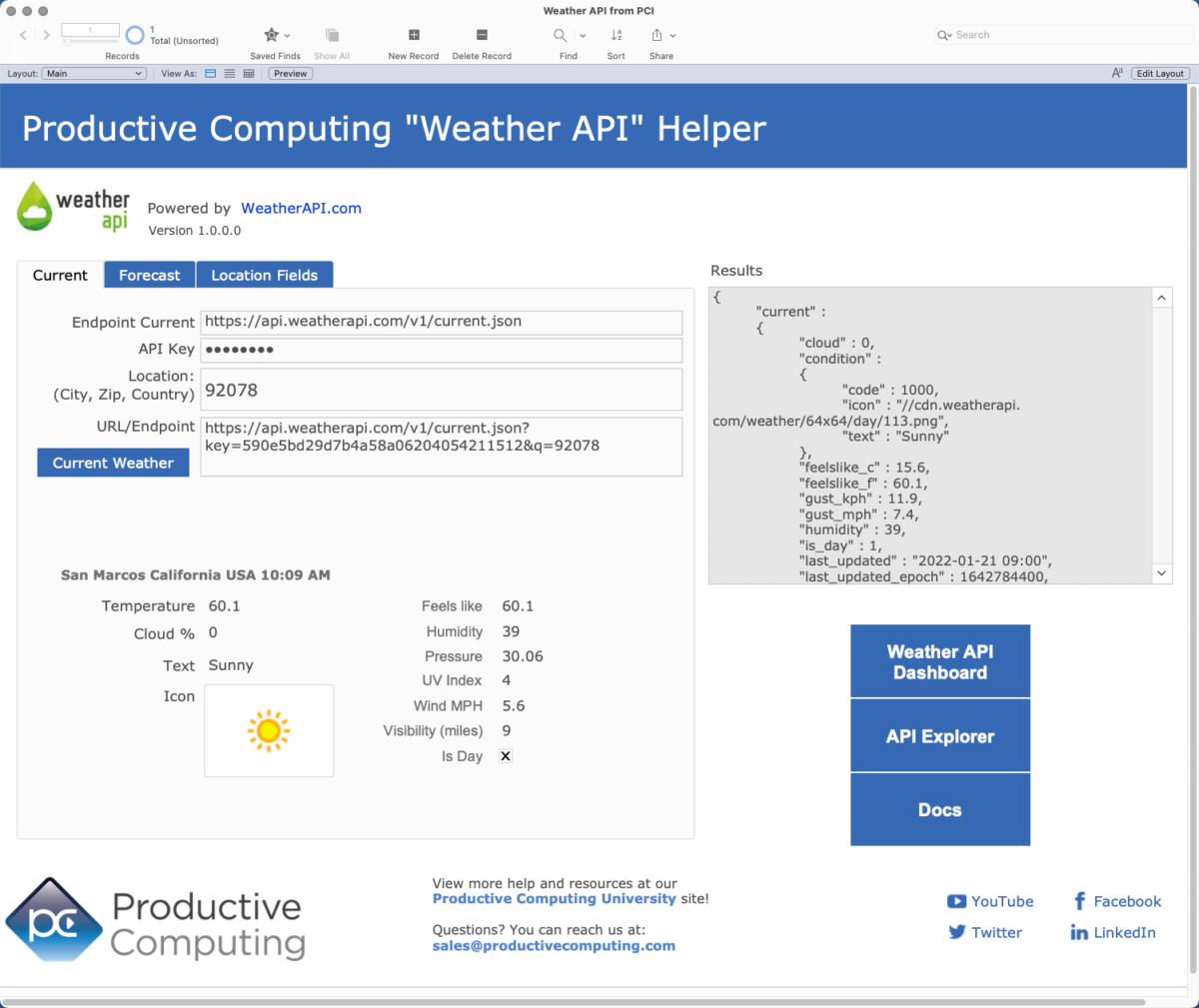Screen dimensions: 1199x1008
Task: Expand the Find dropdown chevron
Action: [583, 34]
